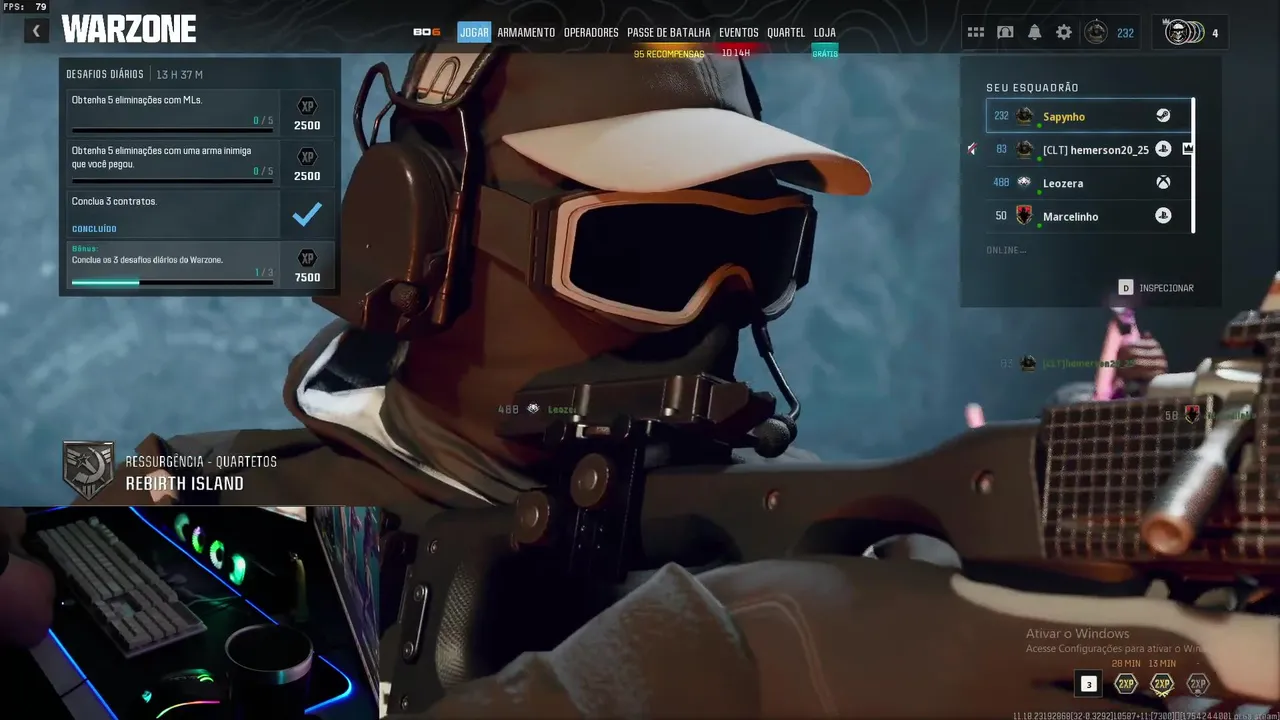
Task: Click PlayStation icon next to hemerson20_25
Action: tap(1163, 149)
